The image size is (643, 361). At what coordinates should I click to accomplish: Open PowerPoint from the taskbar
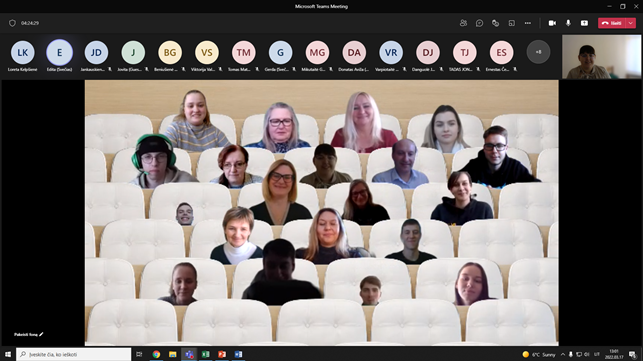pos(222,354)
